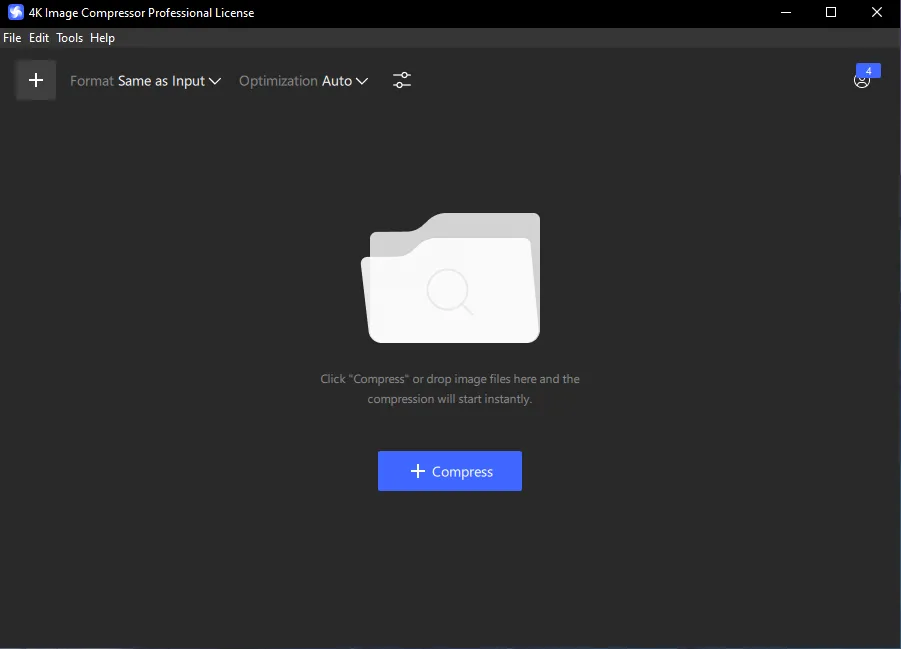The width and height of the screenshot is (901, 649).
Task: Open the Edit menu
Action: [x=39, y=38]
